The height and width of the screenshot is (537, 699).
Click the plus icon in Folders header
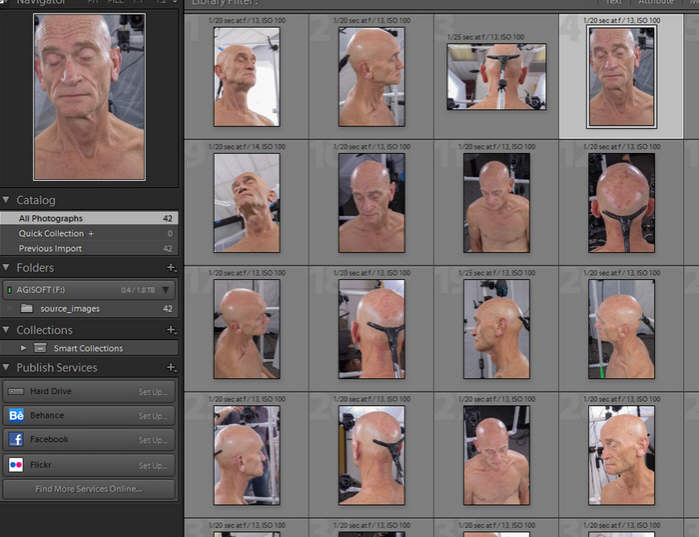[171, 267]
